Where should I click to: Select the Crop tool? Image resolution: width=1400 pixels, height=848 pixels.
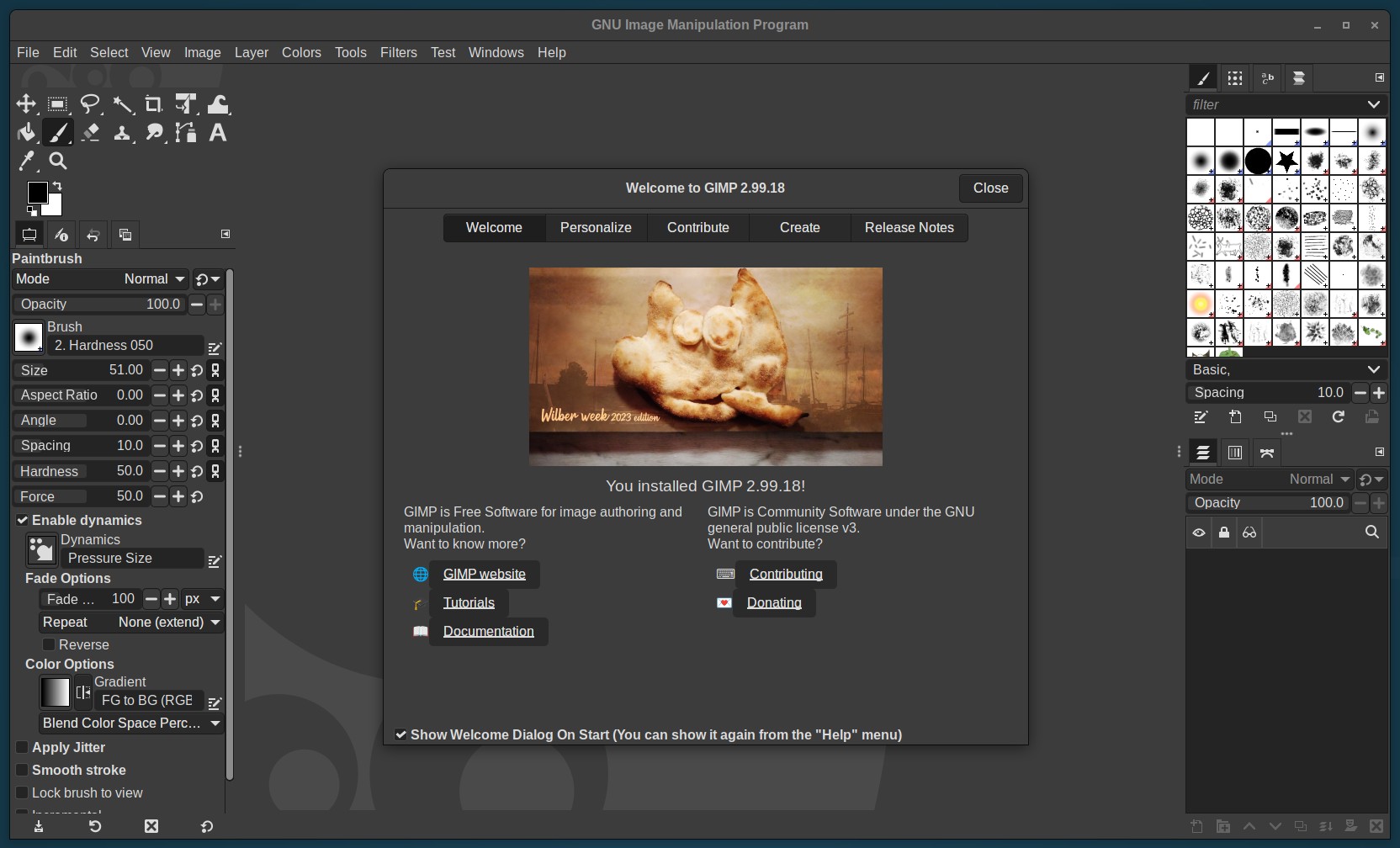pos(154,104)
